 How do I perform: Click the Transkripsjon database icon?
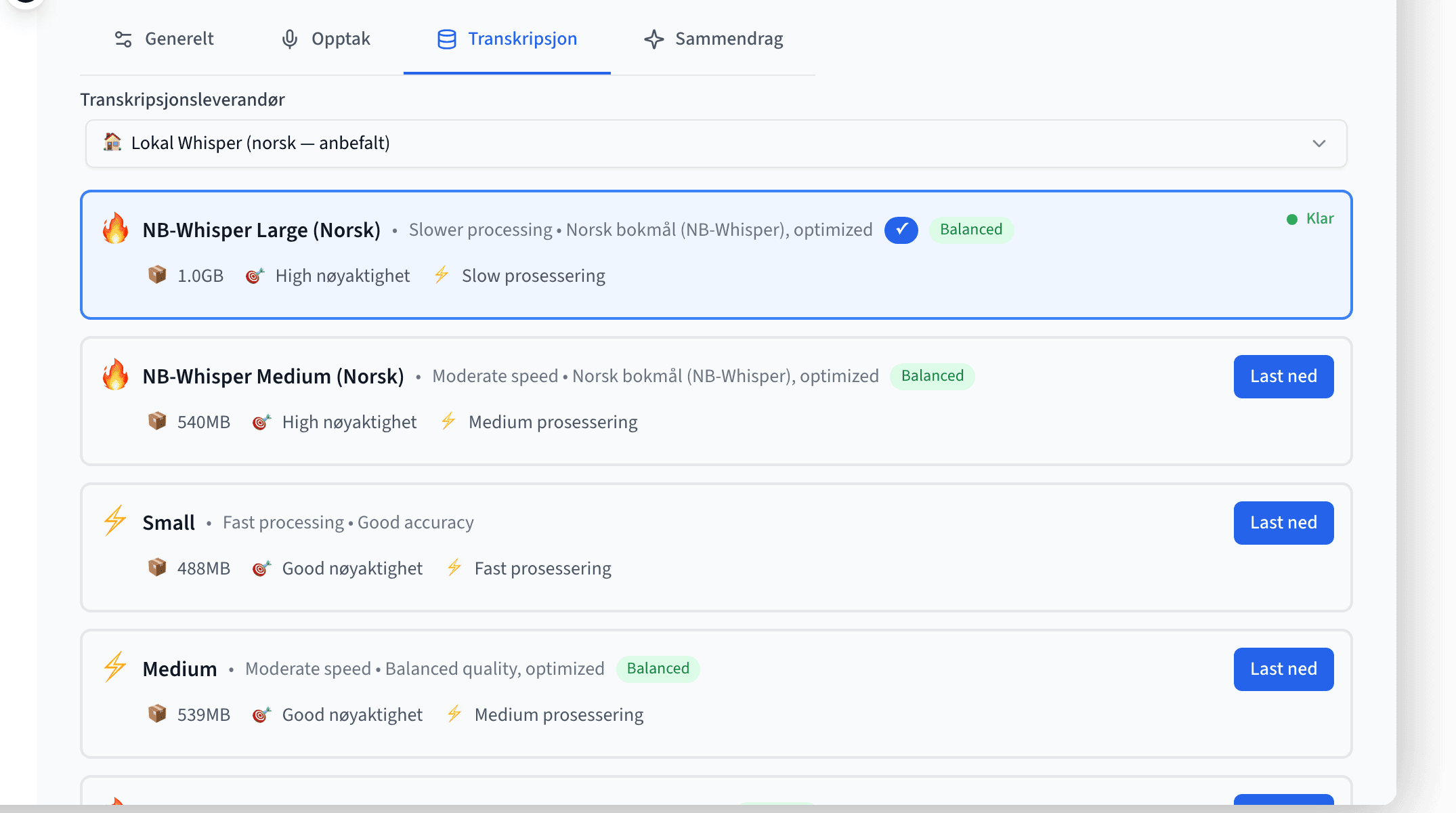(447, 39)
